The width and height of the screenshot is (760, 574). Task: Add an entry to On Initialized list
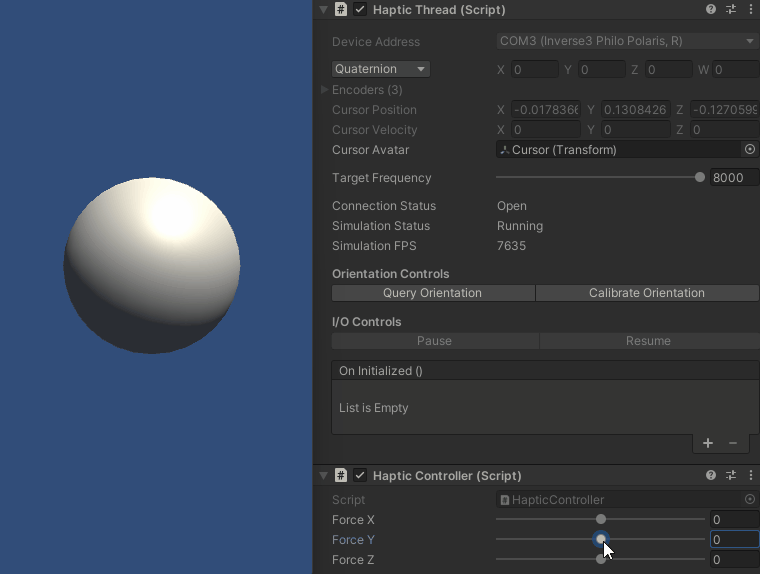[708, 443]
